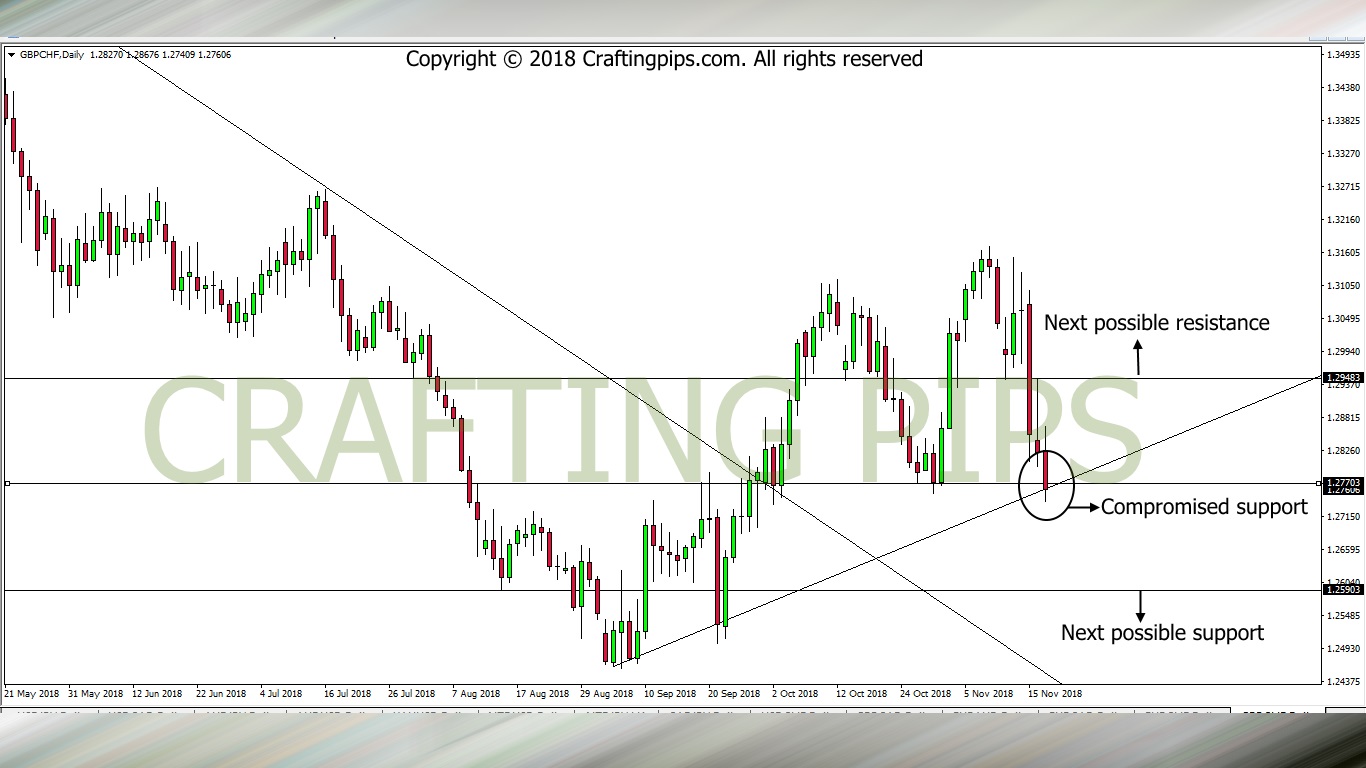This screenshot has height=768, width=1366.
Task: Click the left handle of the 1.27703 line
Action: [x=7, y=484]
